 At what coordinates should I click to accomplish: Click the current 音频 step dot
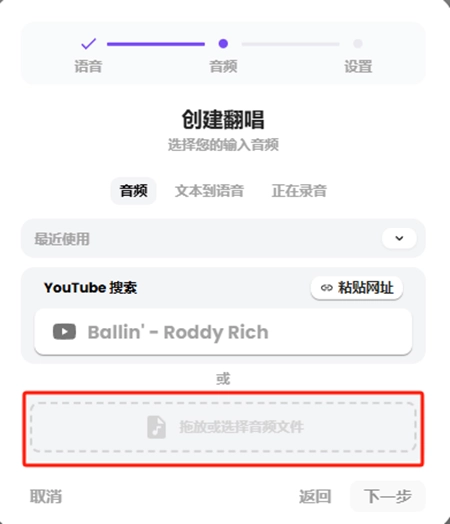[223, 43]
